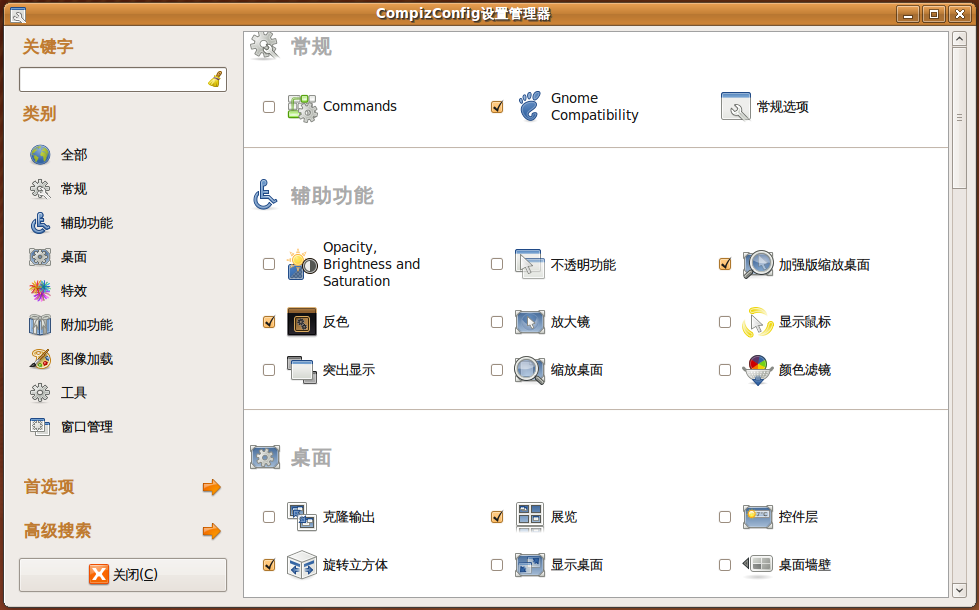
Task: Click the vertical scrollbar thumb
Action: click(960, 117)
